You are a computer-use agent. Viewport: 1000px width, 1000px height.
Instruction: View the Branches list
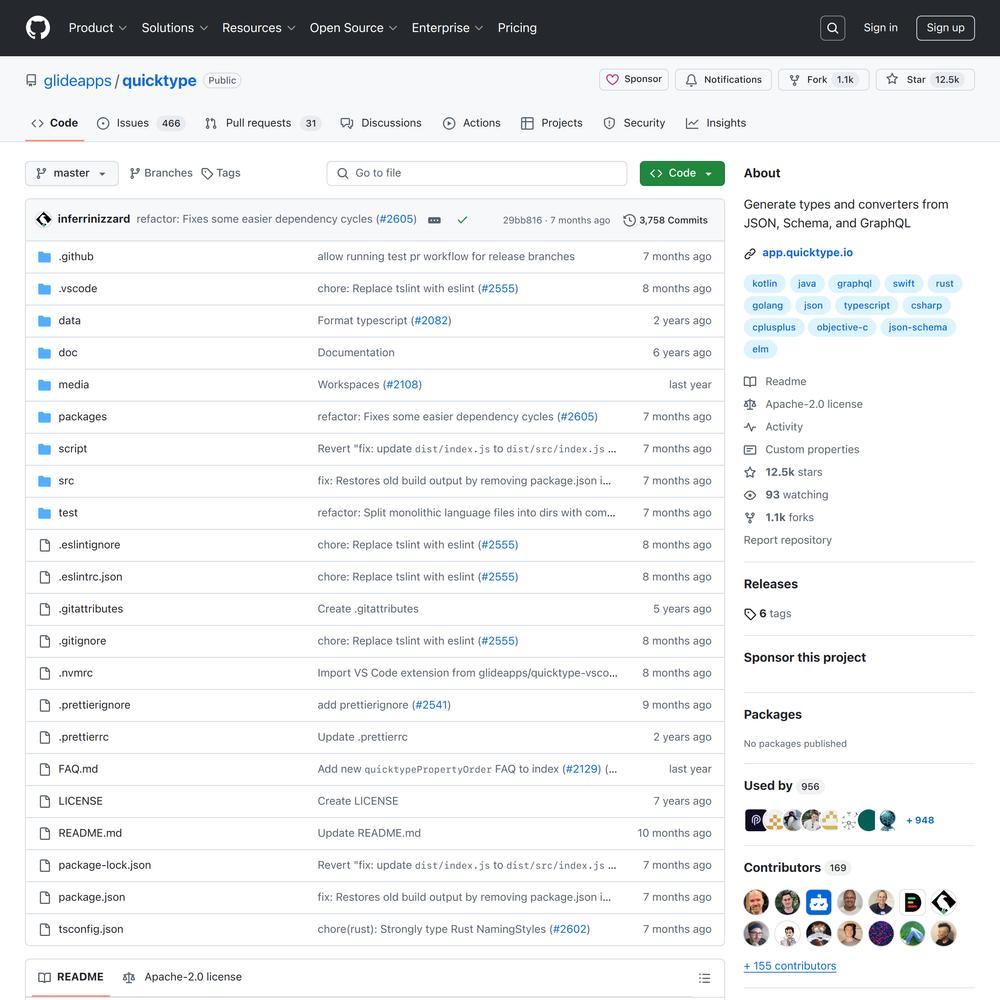pos(161,173)
